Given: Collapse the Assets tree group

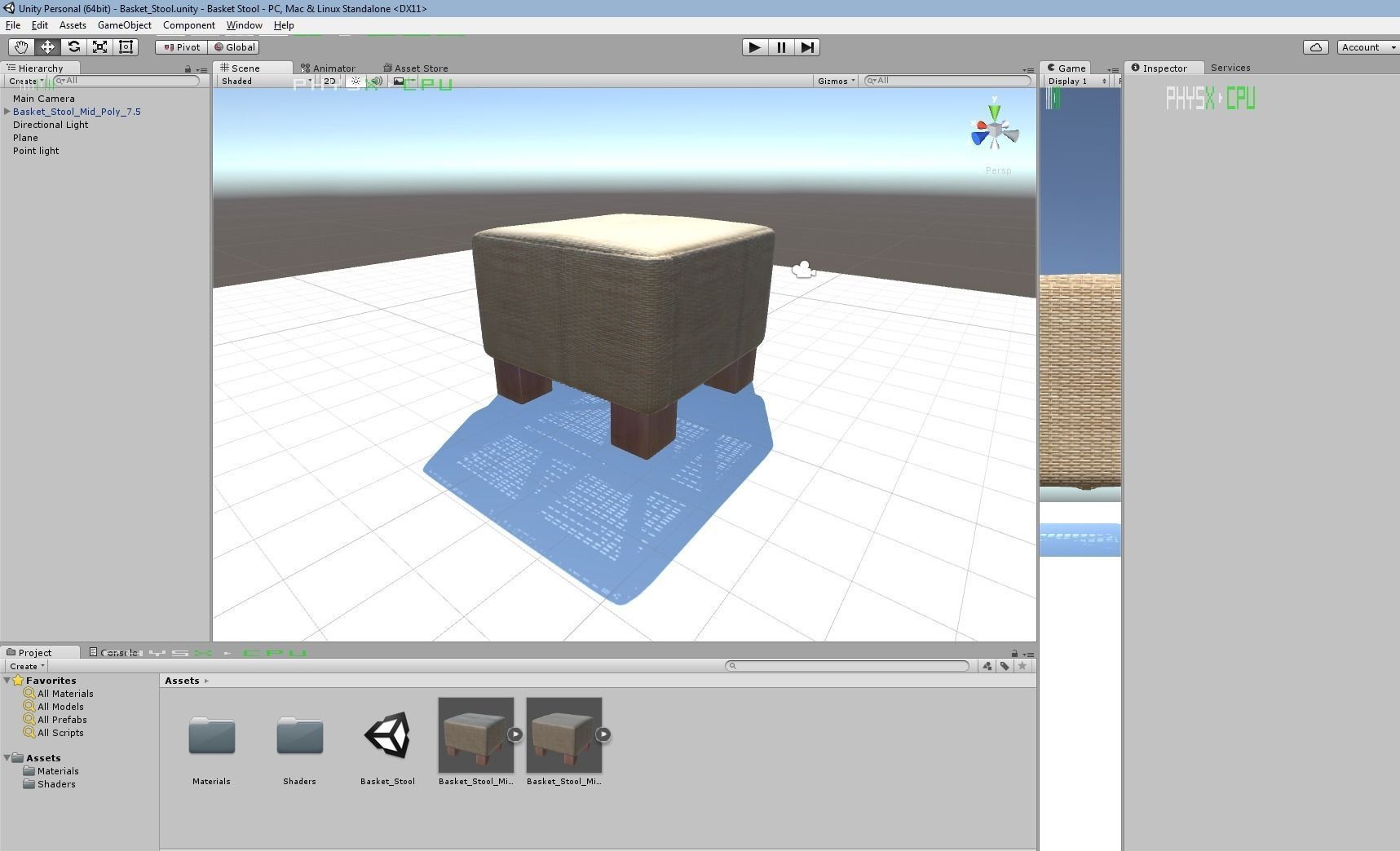Looking at the screenshot, I should (7, 758).
